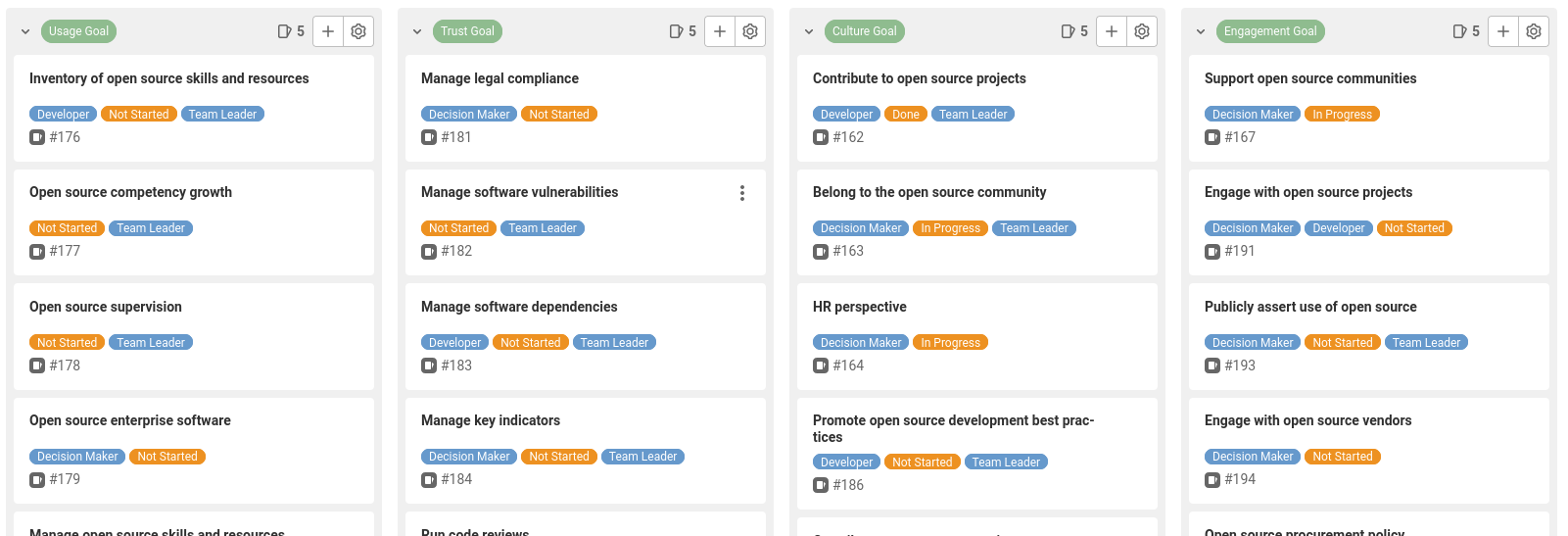Click issue count icon in Culture Goal header

pos(1068,31)
